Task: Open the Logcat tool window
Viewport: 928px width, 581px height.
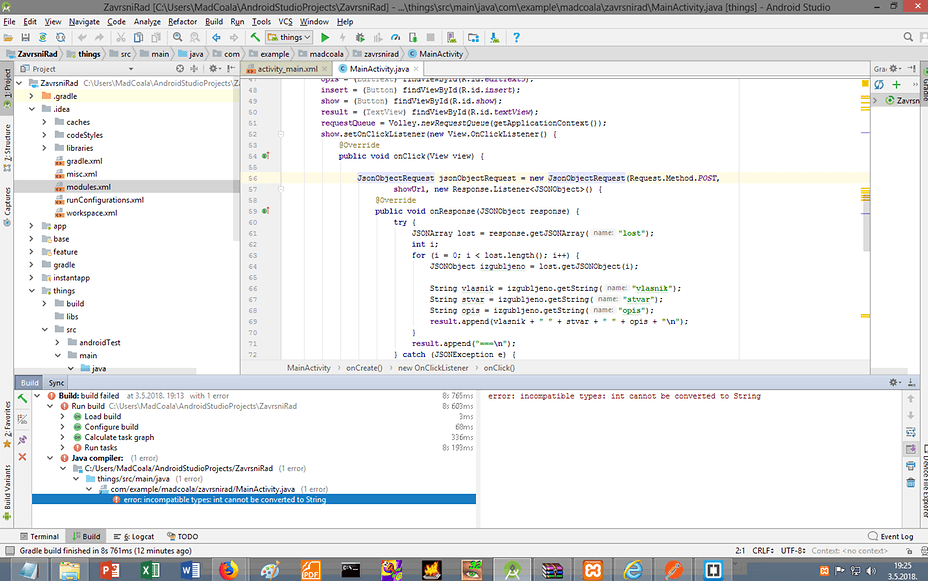Action: pyautogui.click(x=134, y=537)
